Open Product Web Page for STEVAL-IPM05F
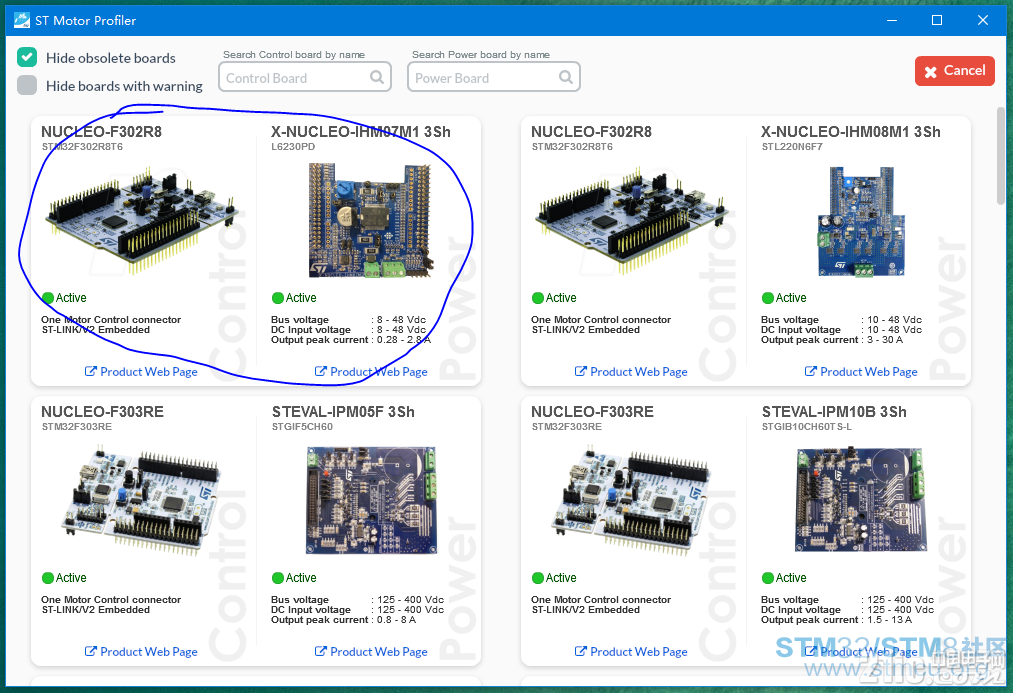Viewport: 1013px width, 693px height. [371, 652]
